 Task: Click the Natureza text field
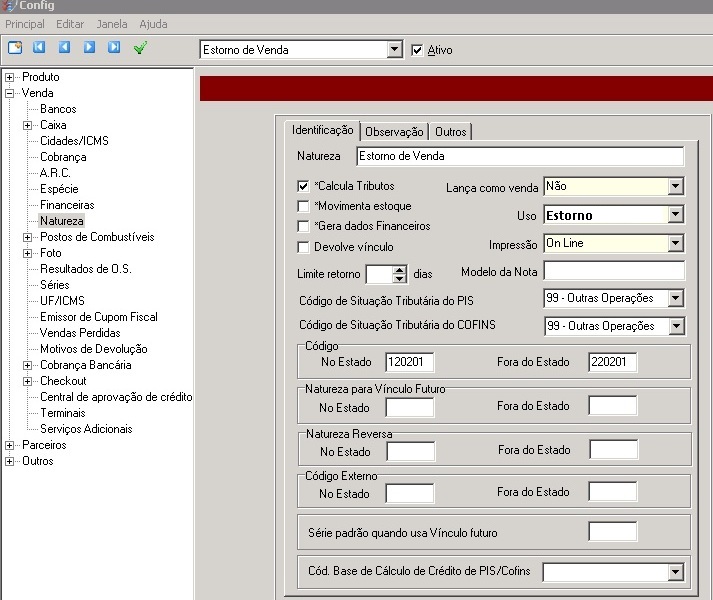click(x=520, y=156)
